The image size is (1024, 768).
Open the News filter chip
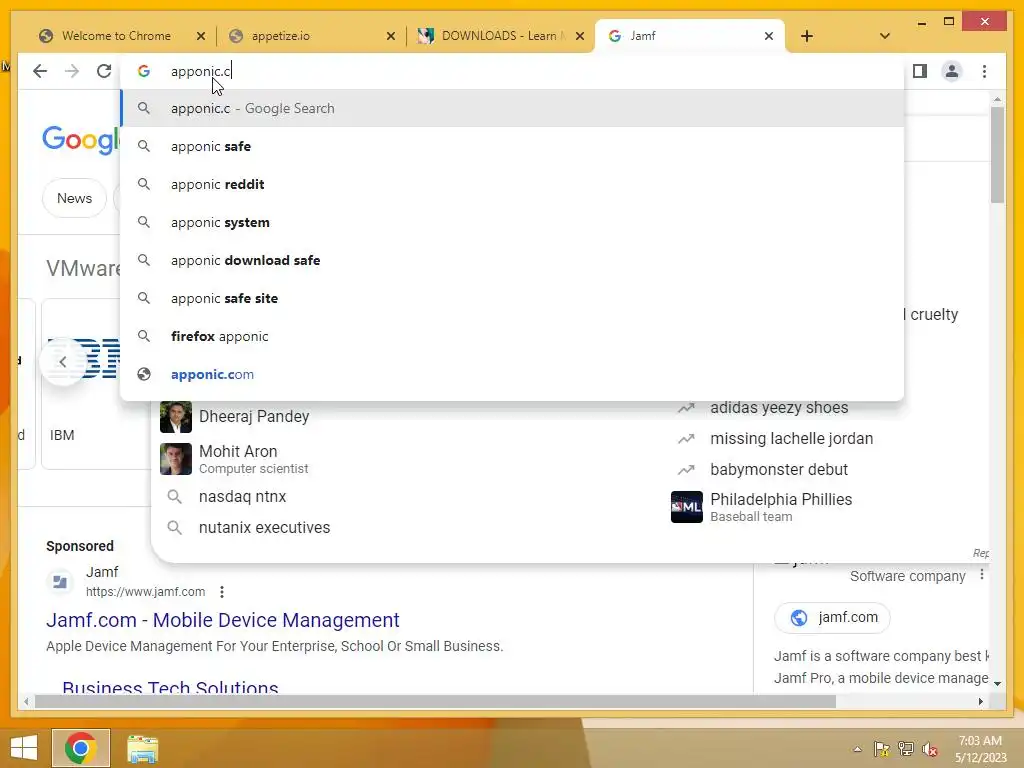[74, 198]
